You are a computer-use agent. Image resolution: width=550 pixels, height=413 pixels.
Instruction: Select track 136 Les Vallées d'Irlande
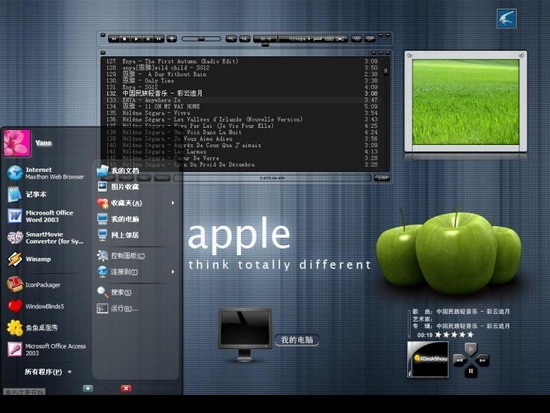pos(242,119)
